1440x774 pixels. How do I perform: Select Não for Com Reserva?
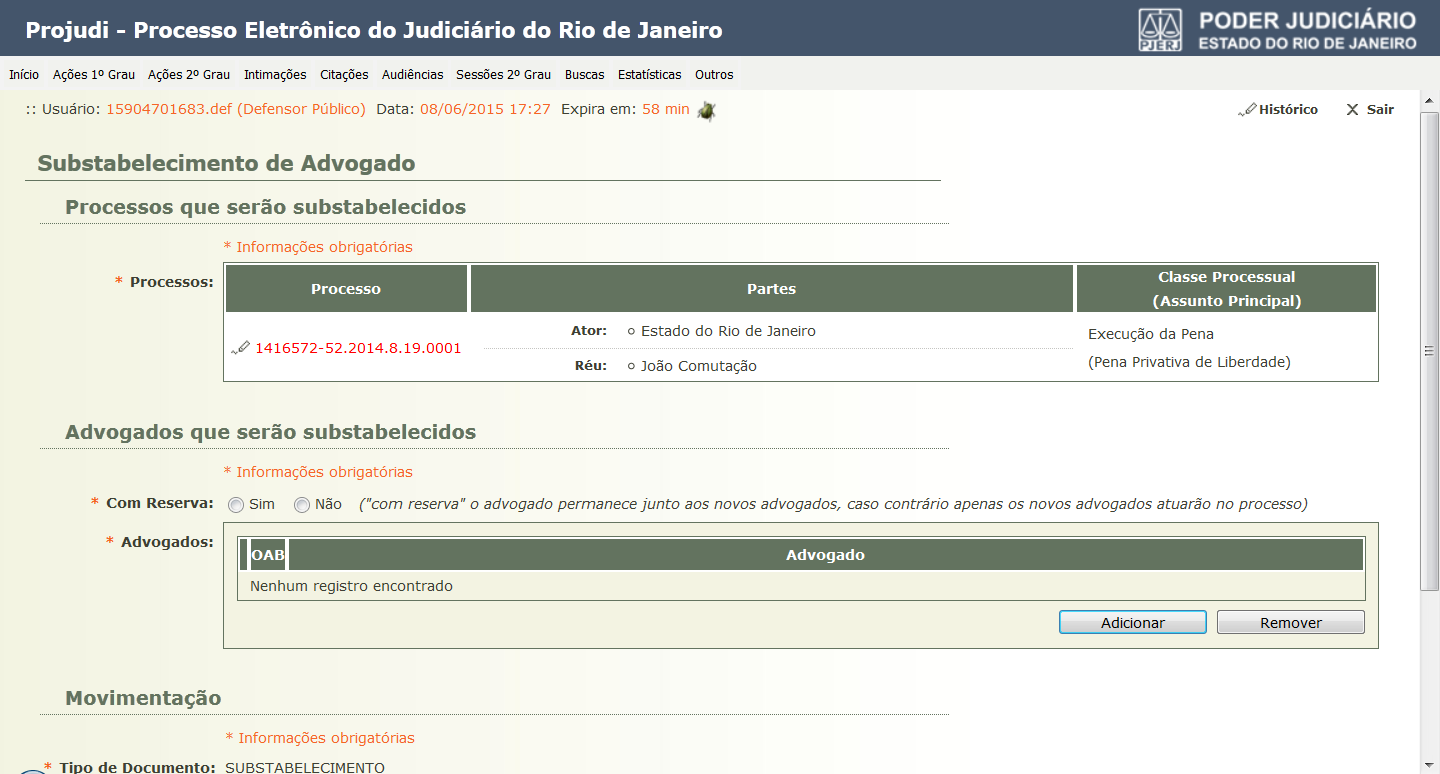302,505
